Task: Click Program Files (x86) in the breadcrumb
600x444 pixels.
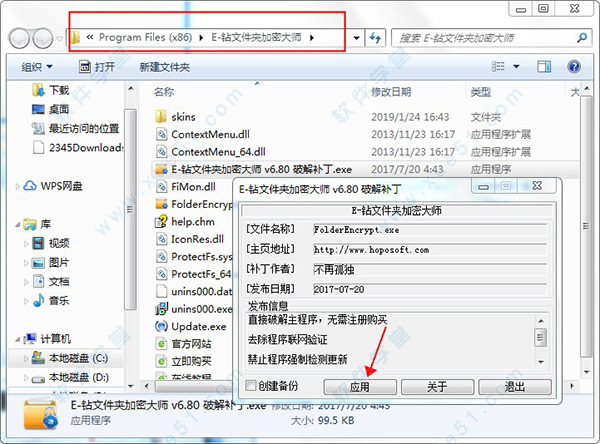Action: point(145,37)
